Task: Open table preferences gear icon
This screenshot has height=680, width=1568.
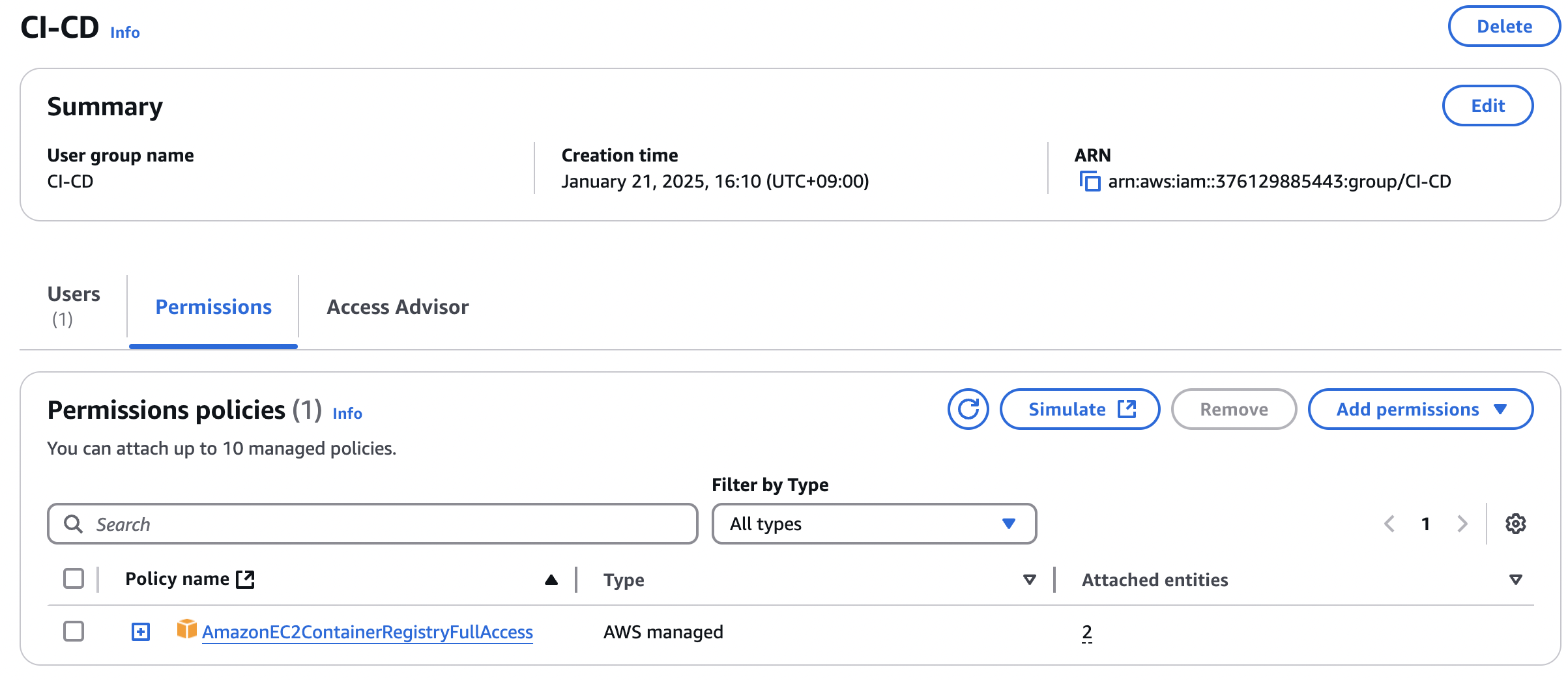Action: coord(1515,524)
